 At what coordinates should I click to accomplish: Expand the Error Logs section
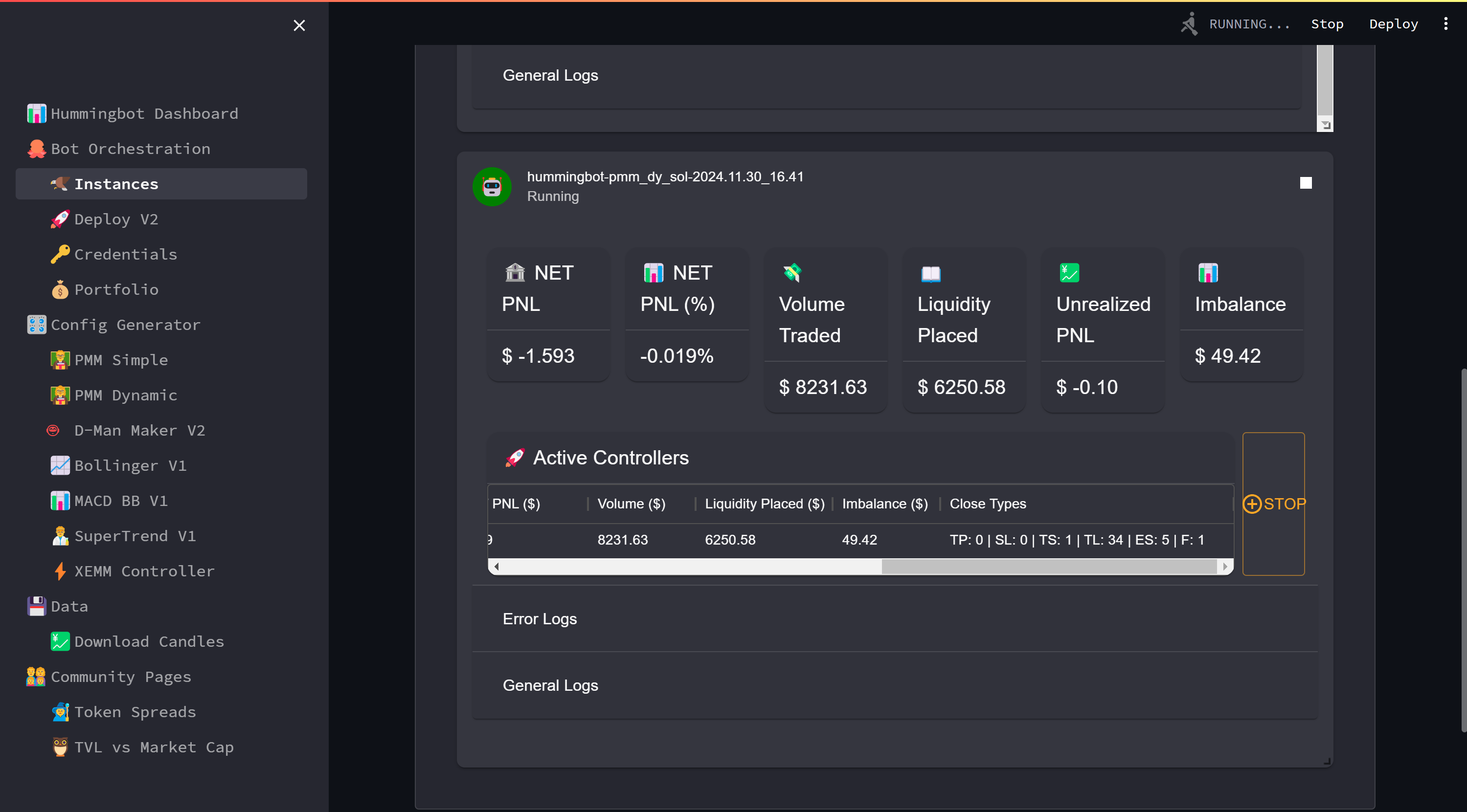(895, 619)
